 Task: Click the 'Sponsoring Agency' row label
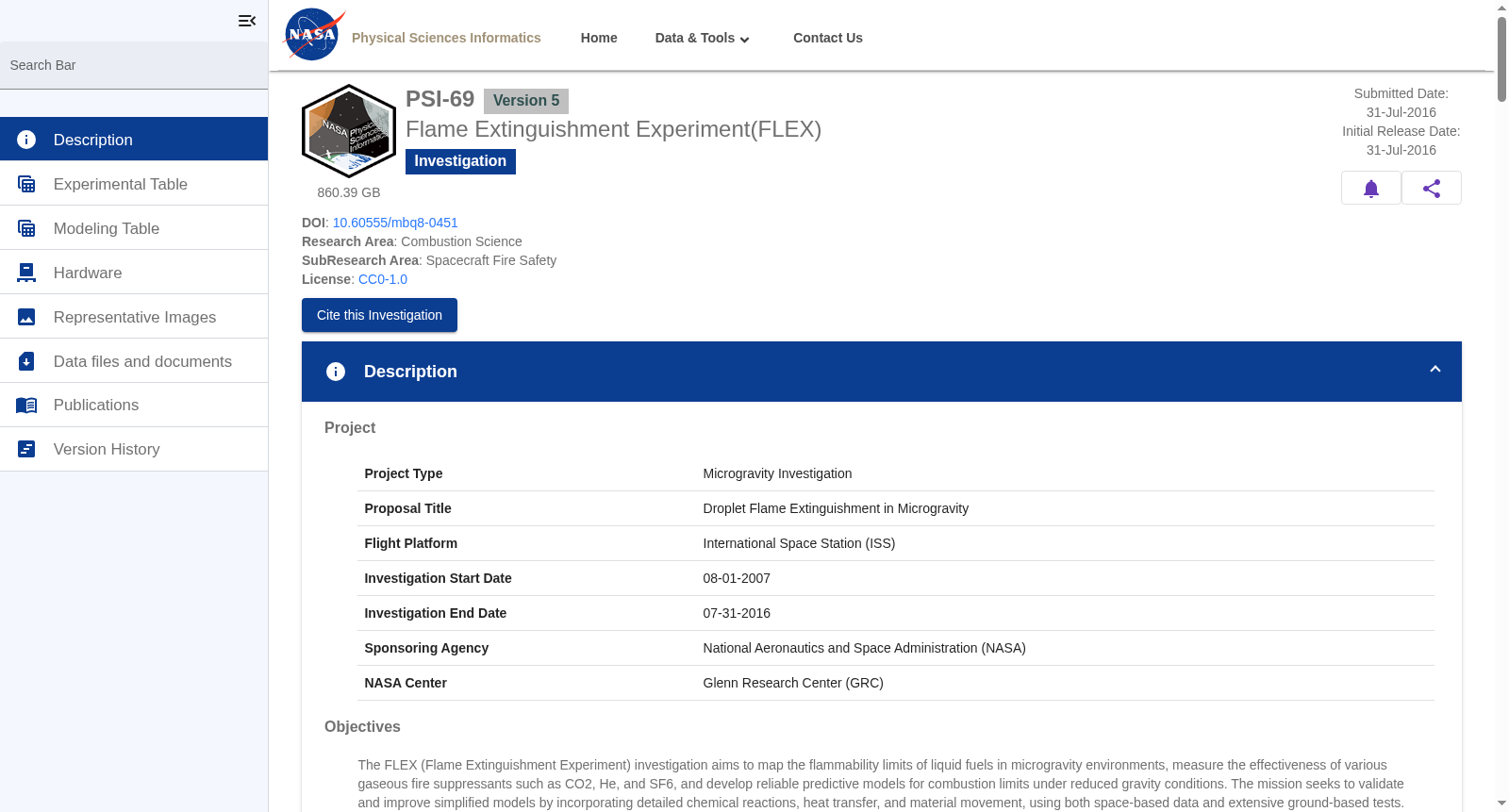[x=426, y=648]
